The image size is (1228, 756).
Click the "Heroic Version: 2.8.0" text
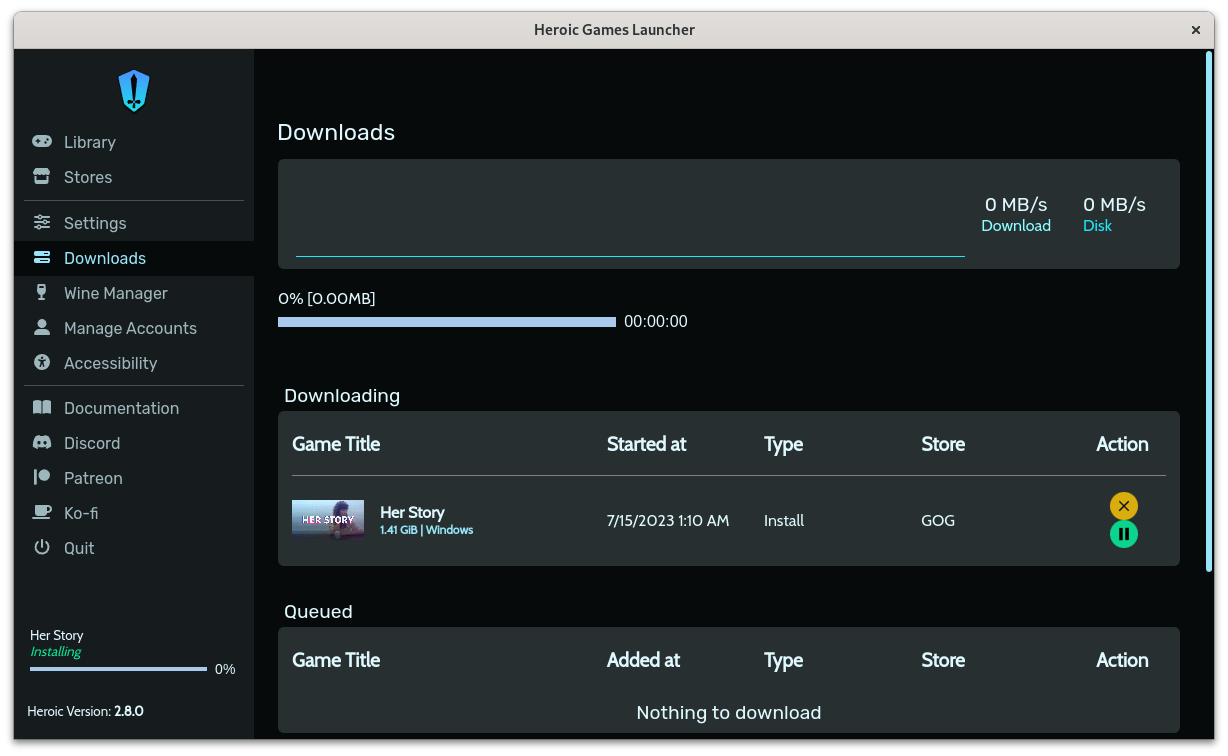pyautogui.click(x=86, y=711)
